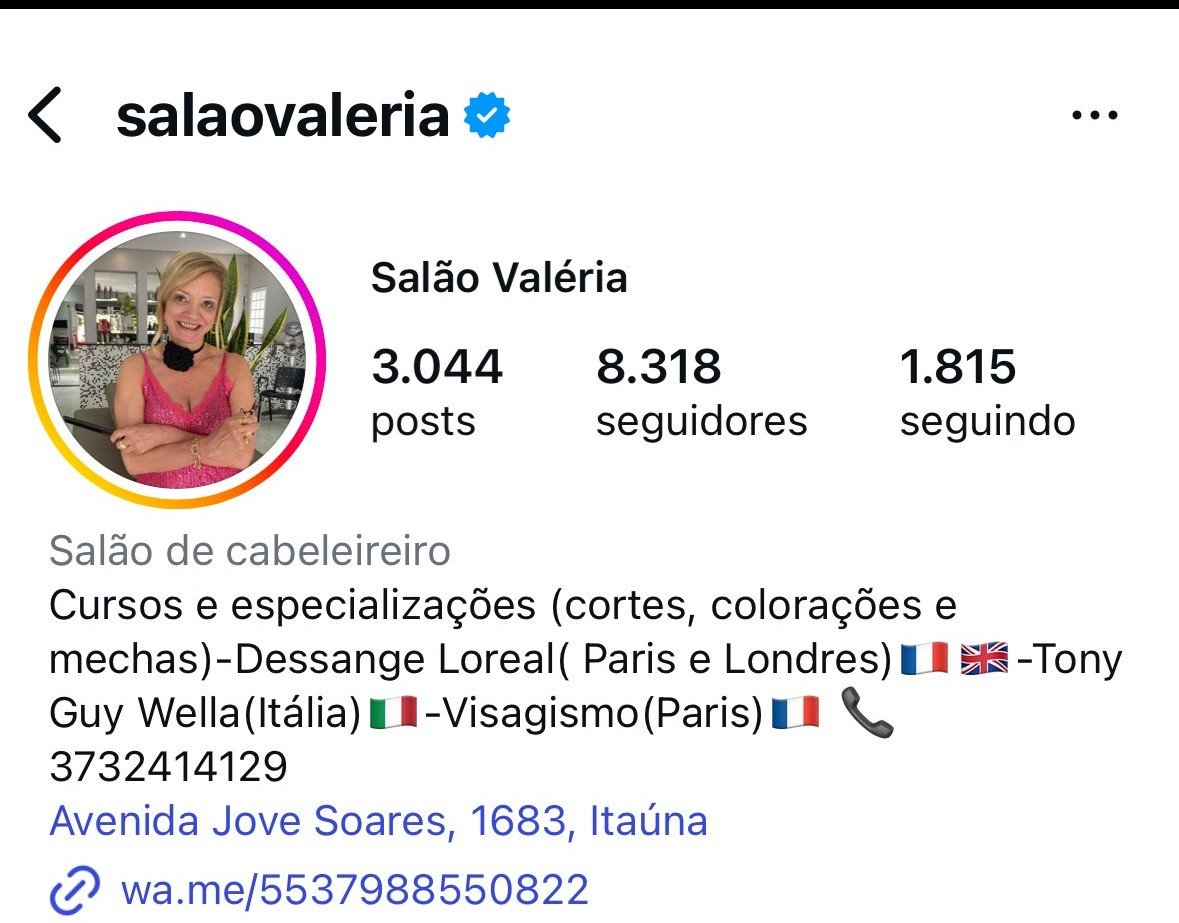
Task: Tap the Salão de cabeleireiro category label
Action: (250, 551)
